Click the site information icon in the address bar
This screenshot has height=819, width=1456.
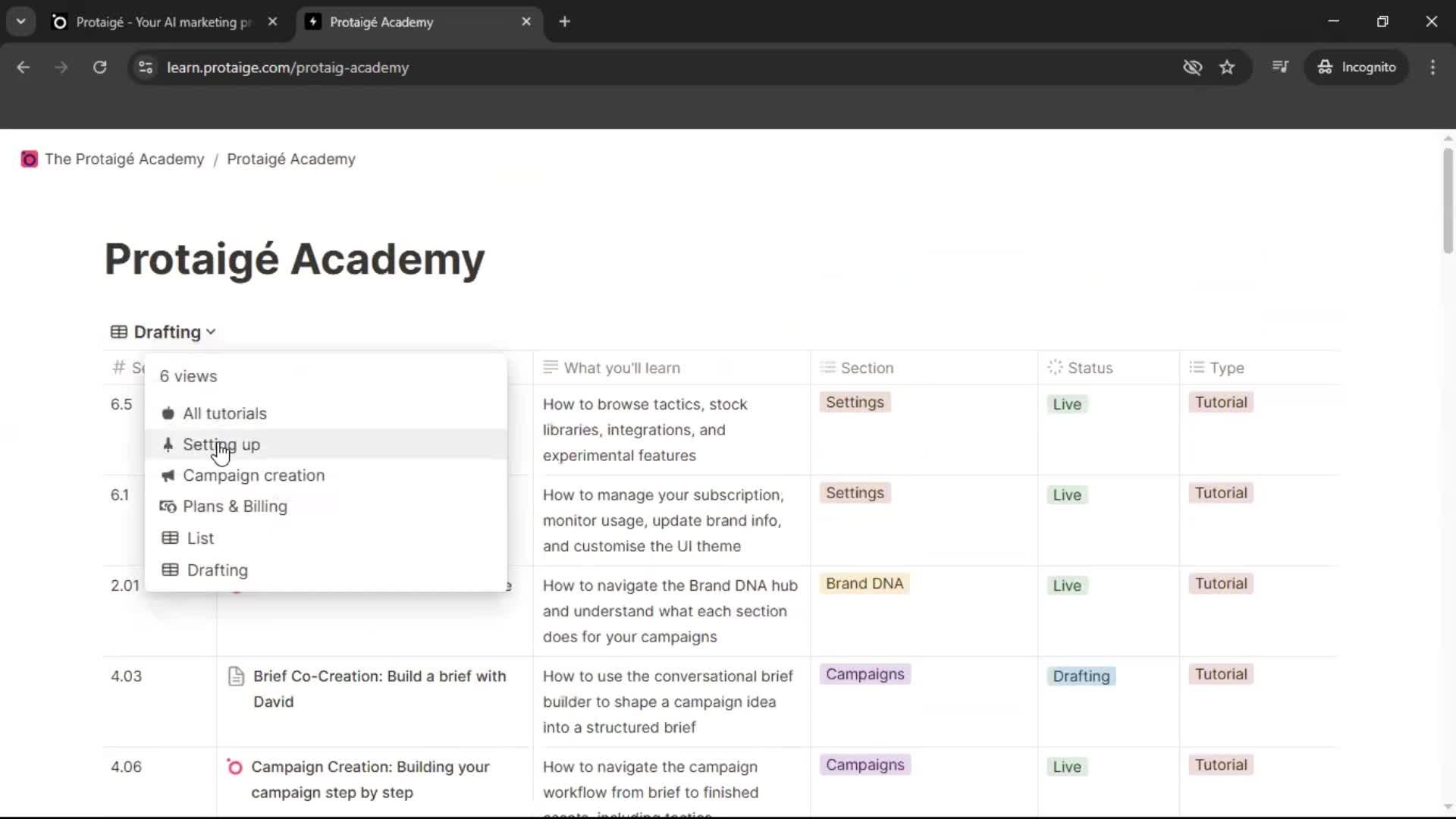[145, 67]
